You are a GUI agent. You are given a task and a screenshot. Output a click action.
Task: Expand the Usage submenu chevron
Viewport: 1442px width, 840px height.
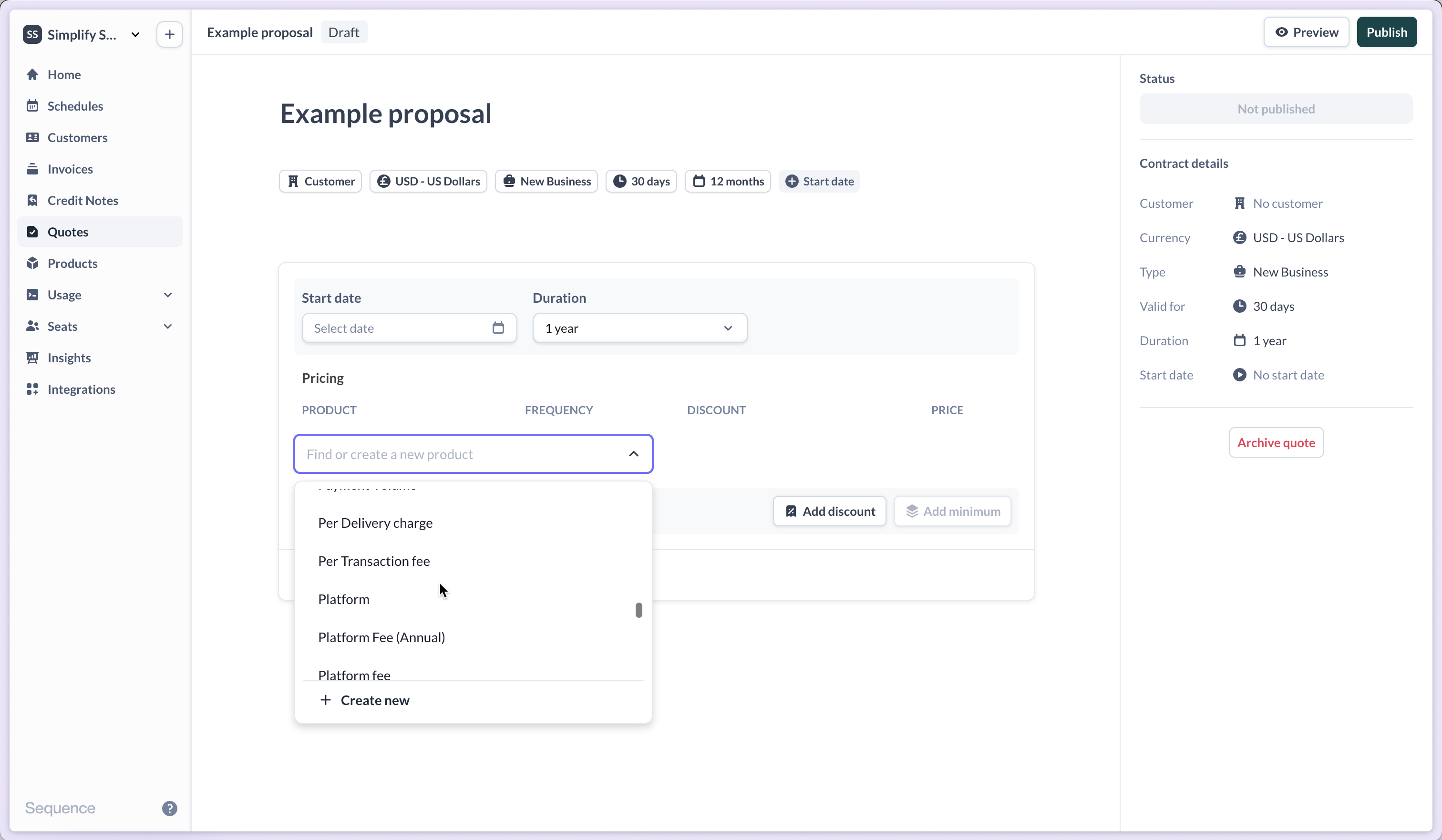point(168,295)
